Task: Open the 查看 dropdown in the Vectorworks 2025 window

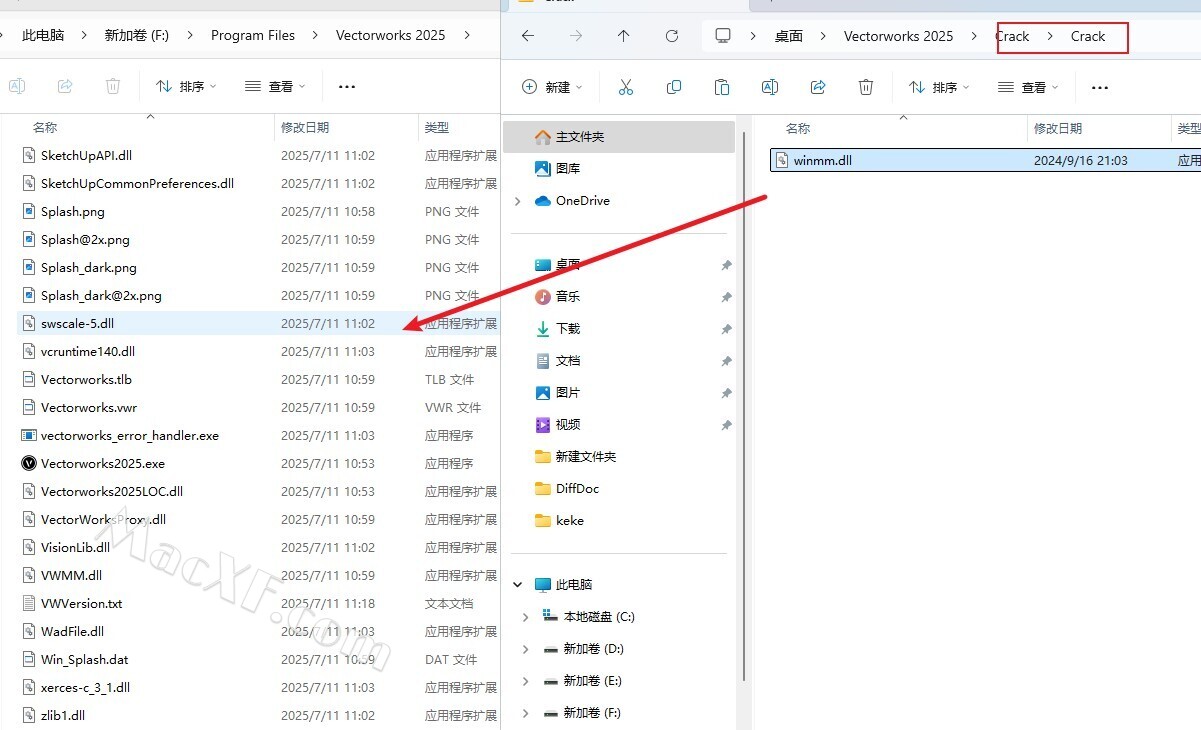Action: click(275, 86)
